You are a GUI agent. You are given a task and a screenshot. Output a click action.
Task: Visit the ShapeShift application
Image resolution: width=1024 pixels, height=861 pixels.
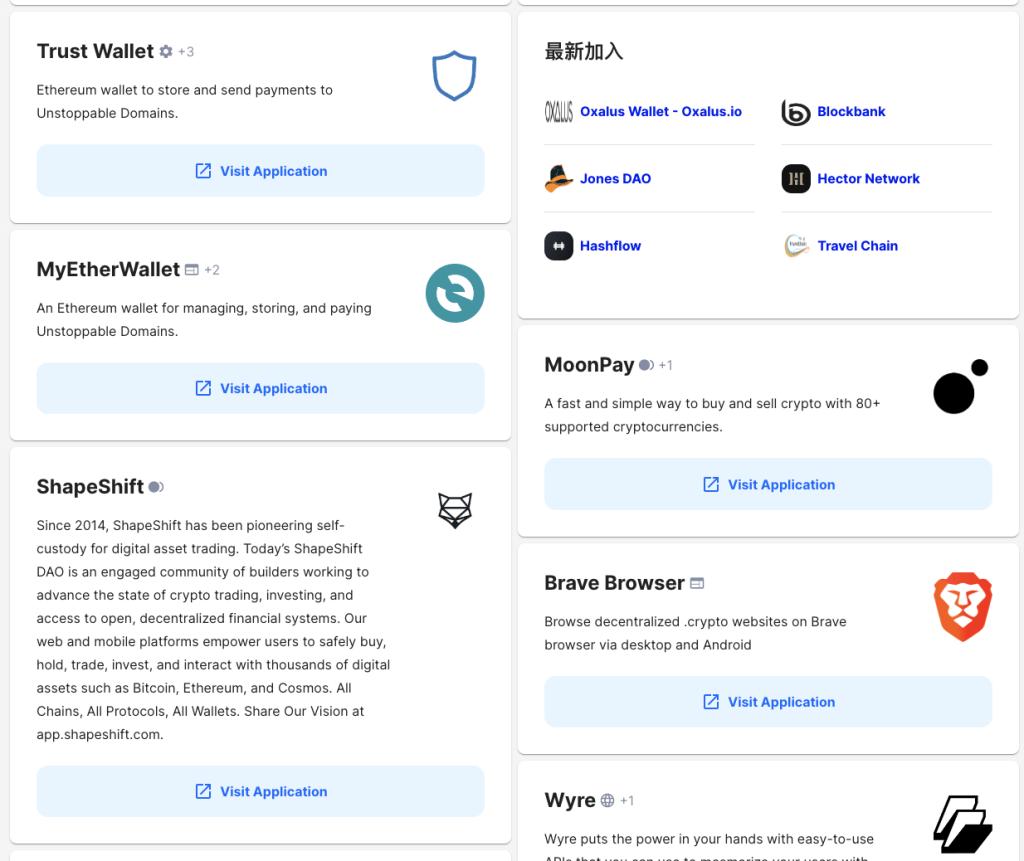tap(261, 792)
